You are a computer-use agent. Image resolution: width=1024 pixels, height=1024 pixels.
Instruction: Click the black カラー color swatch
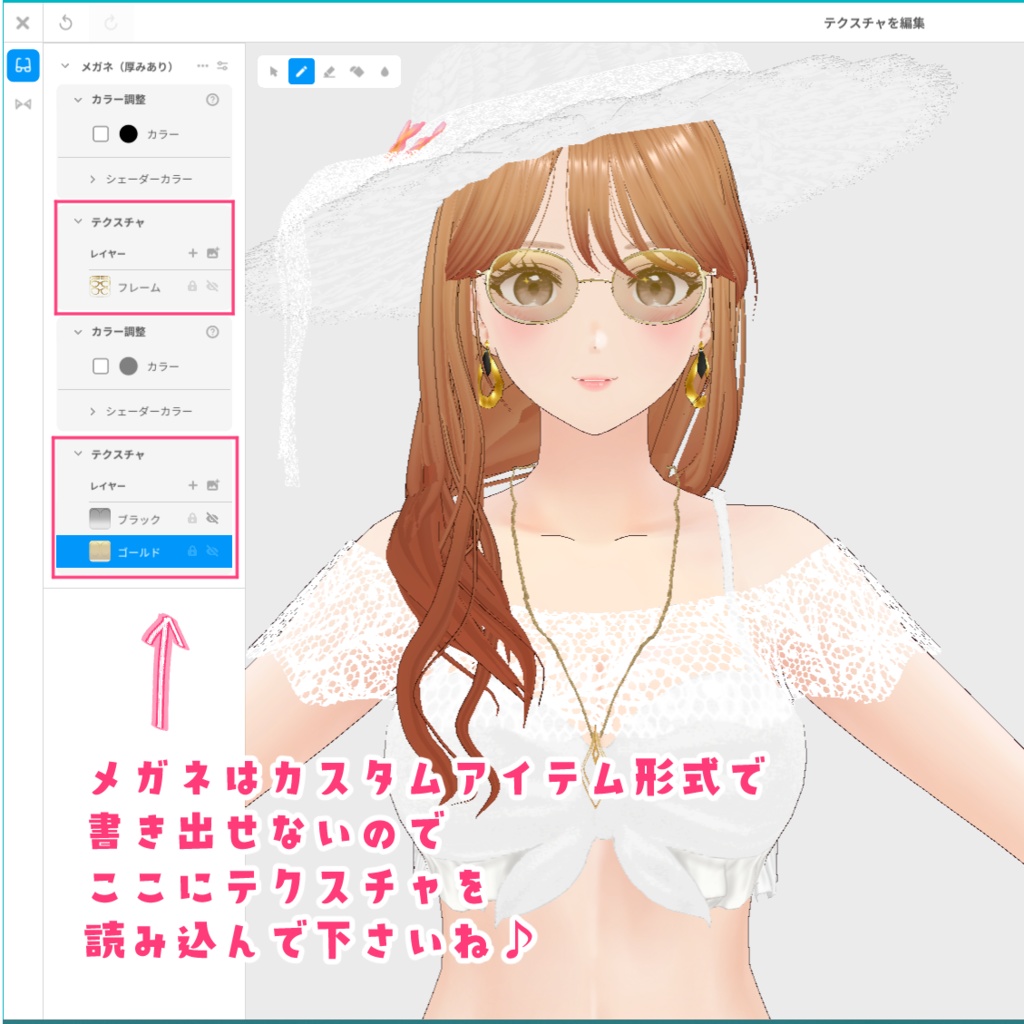(129, 132)
